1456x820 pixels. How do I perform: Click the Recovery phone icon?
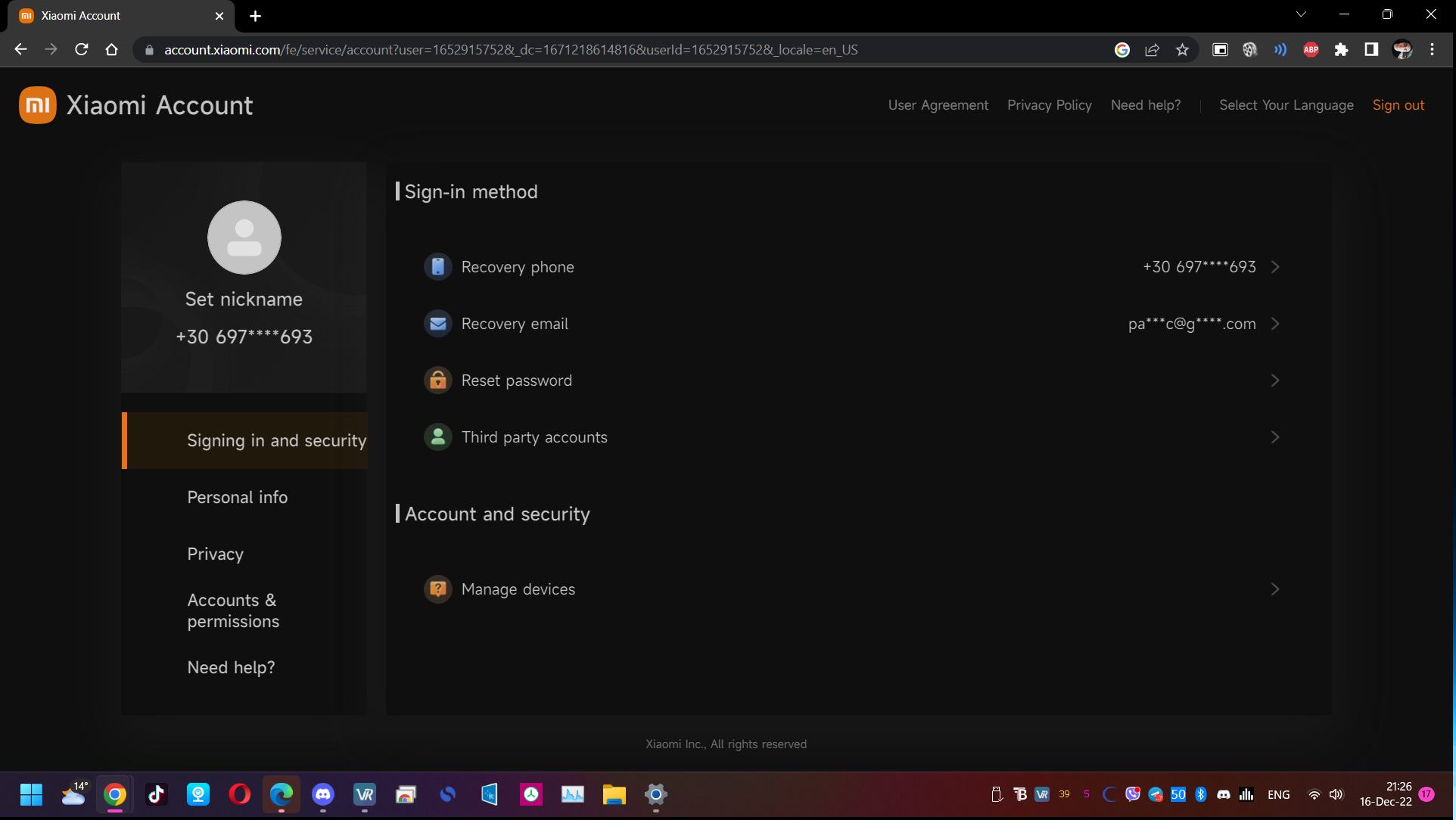click(x=437, y=267)
